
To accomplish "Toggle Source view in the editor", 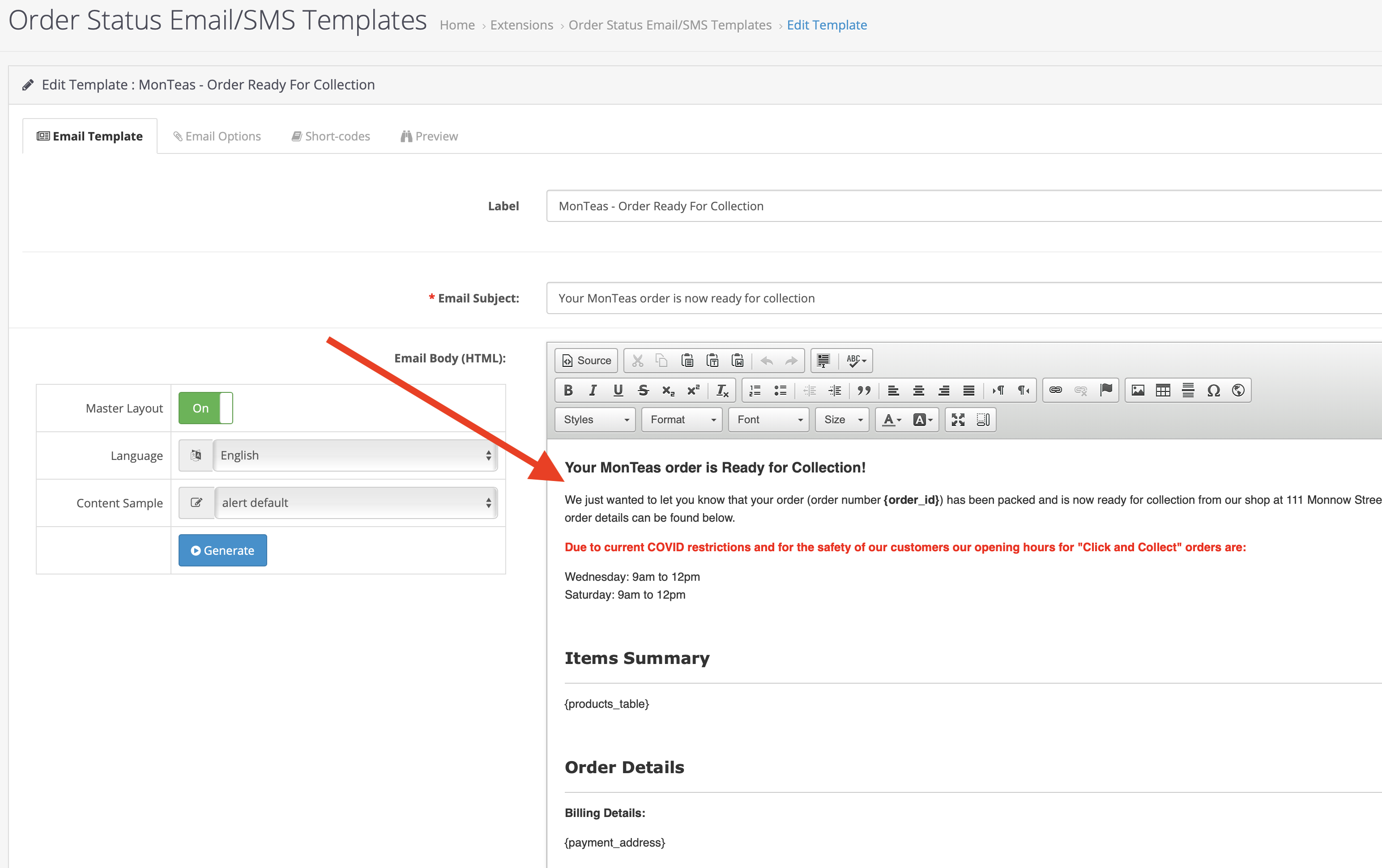I will 586,360.
